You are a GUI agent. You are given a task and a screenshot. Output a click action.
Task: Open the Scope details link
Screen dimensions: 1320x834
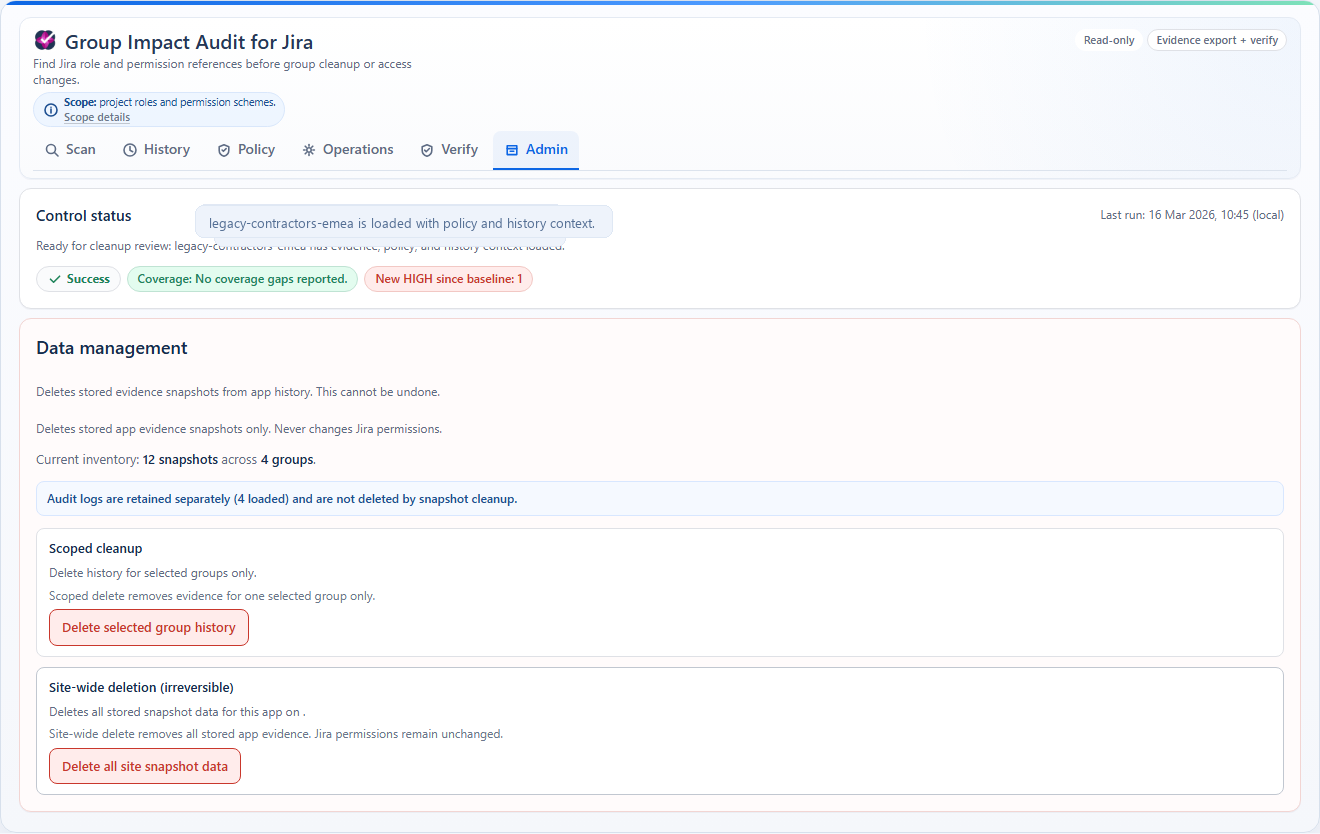(x=96, y=117)
